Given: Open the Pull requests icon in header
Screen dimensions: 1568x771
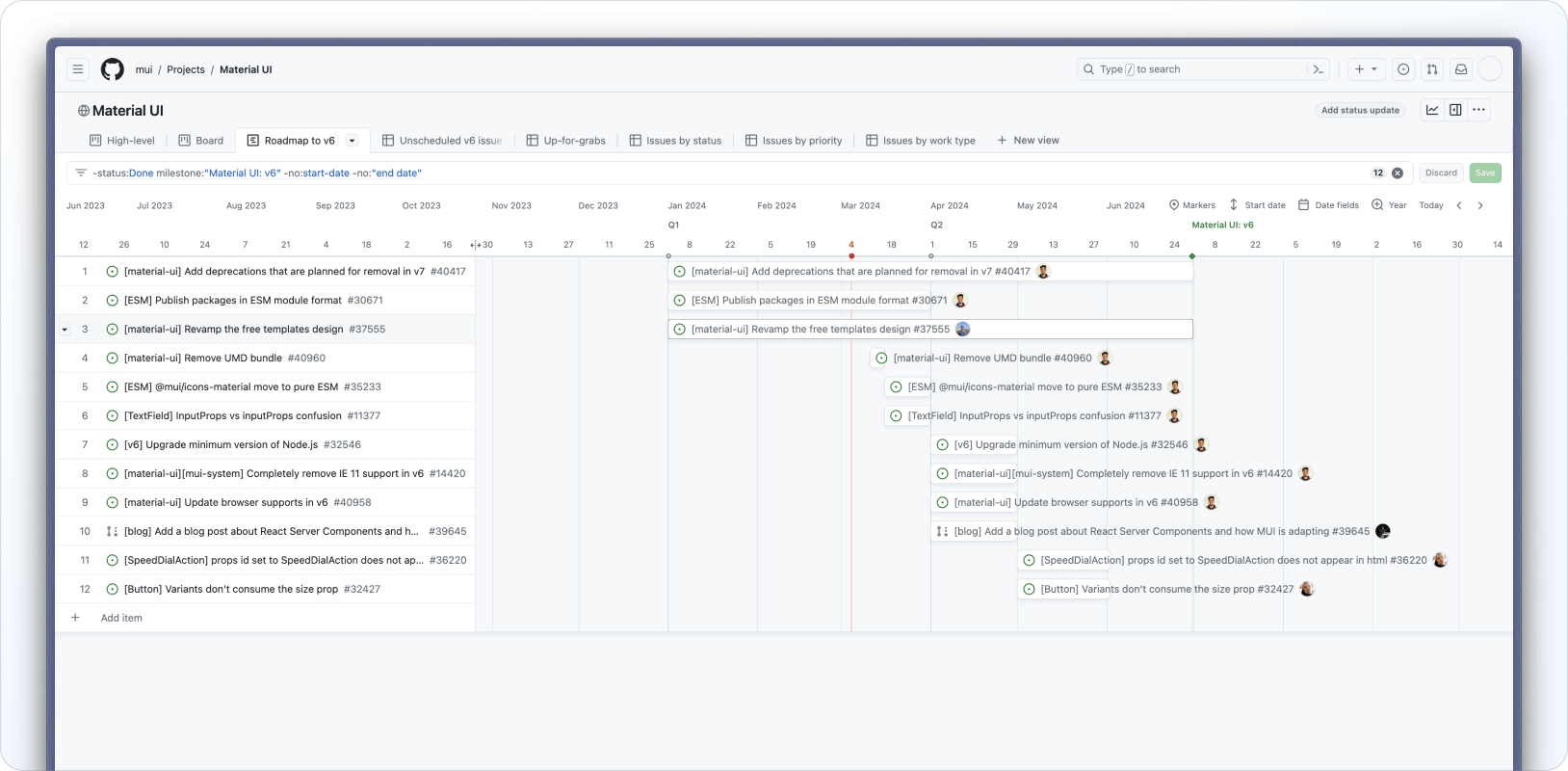Looking at the screenshot, I should pos(1432,69).
